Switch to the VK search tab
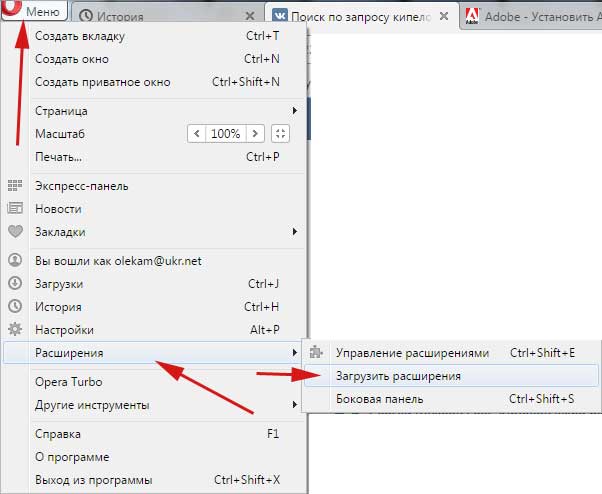 coord(361,17)
